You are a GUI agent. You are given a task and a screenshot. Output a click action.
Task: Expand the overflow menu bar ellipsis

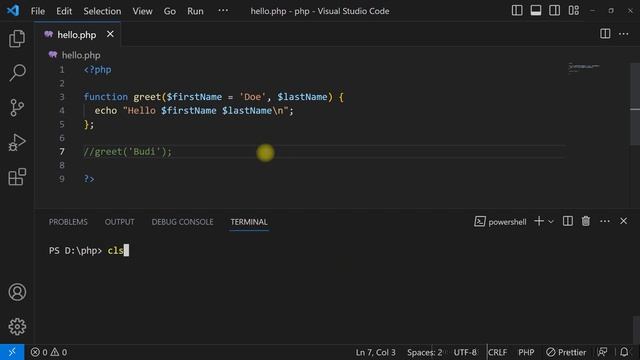(223, 11)
